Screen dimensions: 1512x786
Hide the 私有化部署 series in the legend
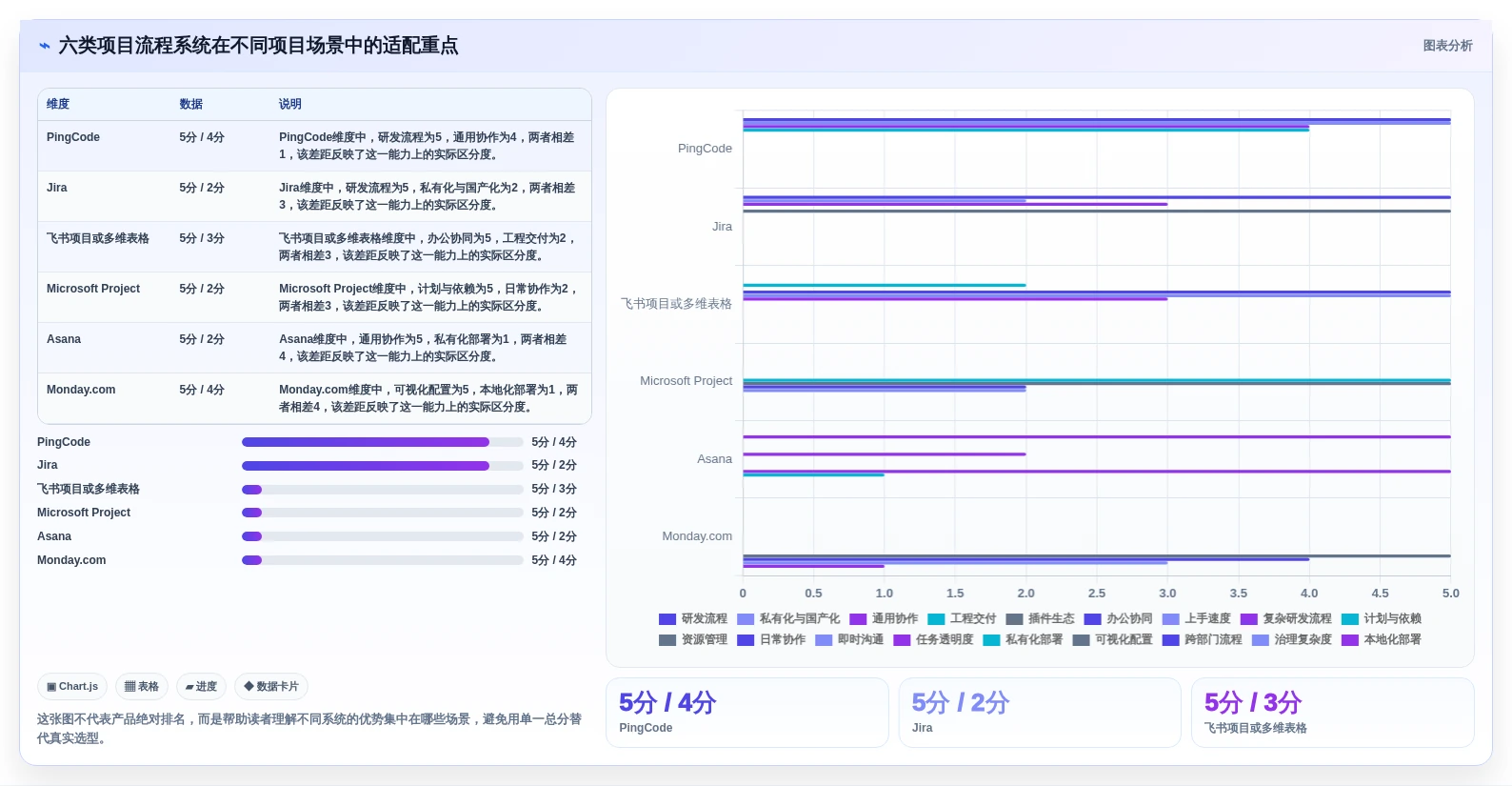(x=1023, y=639)
